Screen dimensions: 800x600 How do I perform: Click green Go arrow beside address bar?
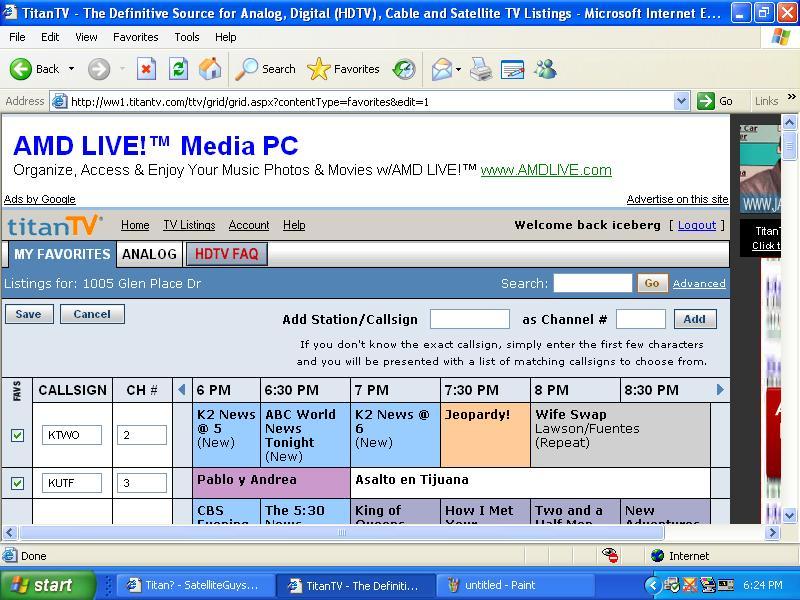706,101
